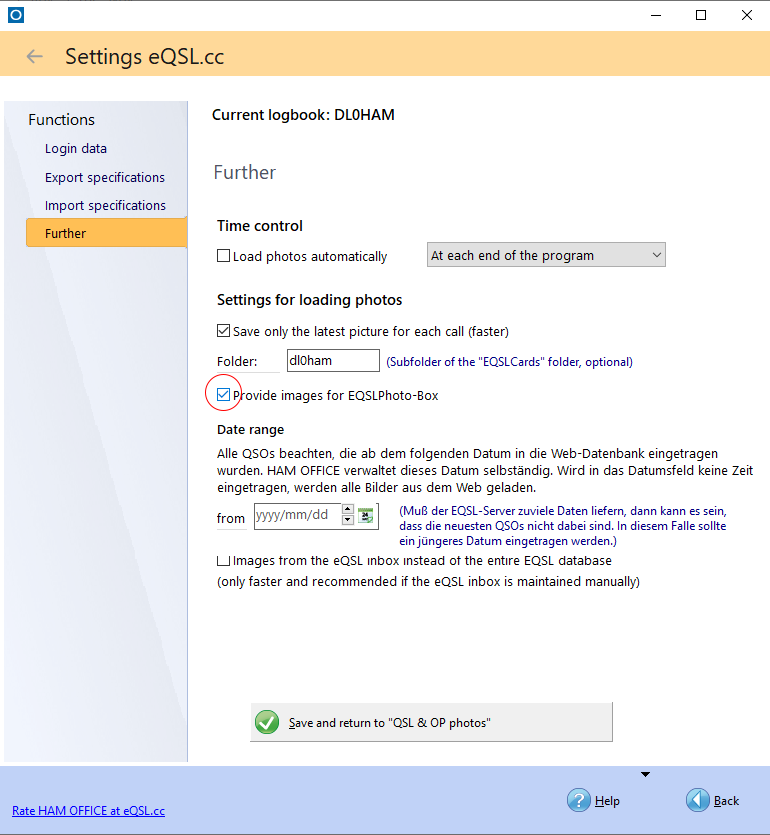Open the calendar picker icon in date field

pos(366,515)
